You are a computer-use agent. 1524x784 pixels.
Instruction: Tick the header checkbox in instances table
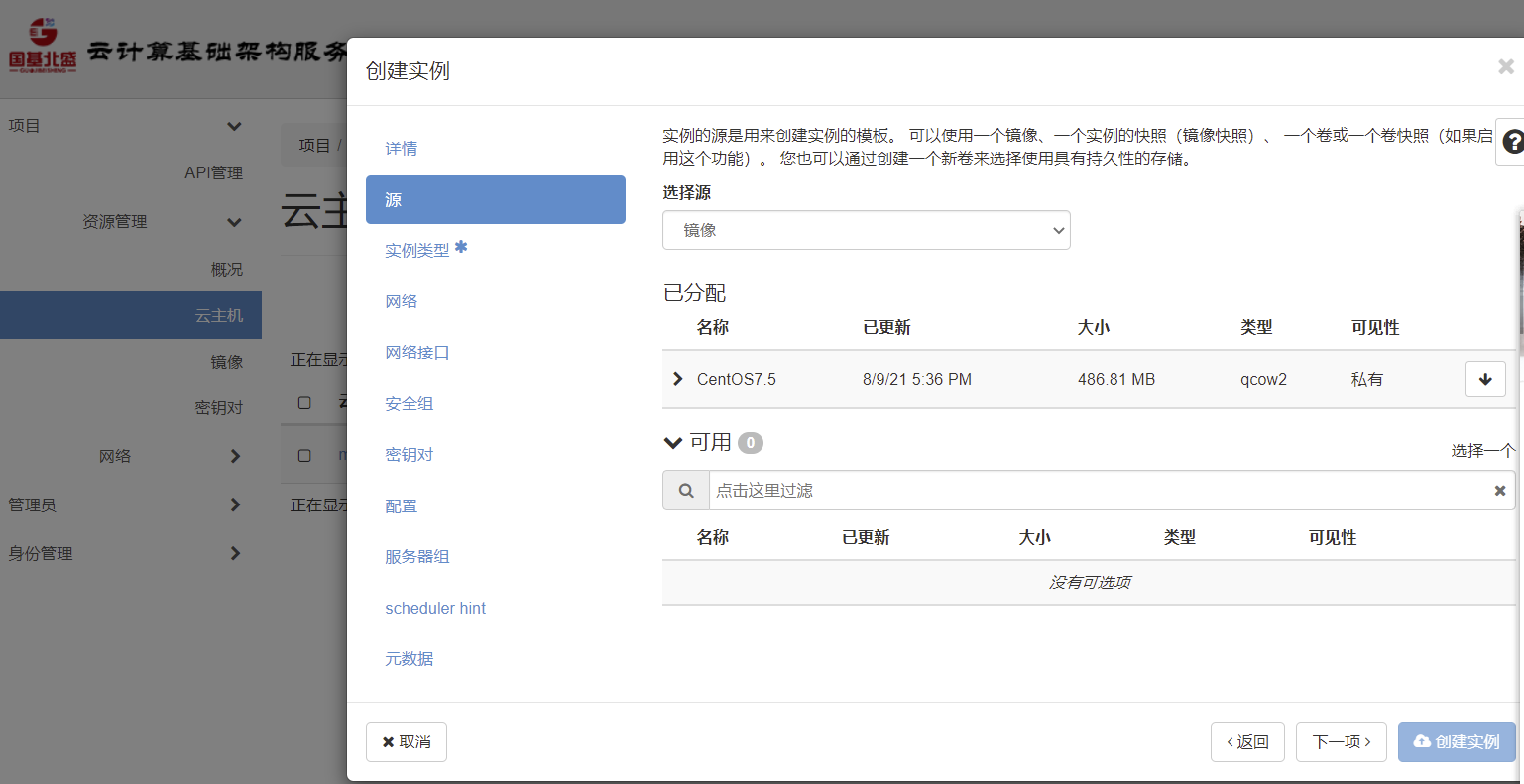[x=304, y=402]
